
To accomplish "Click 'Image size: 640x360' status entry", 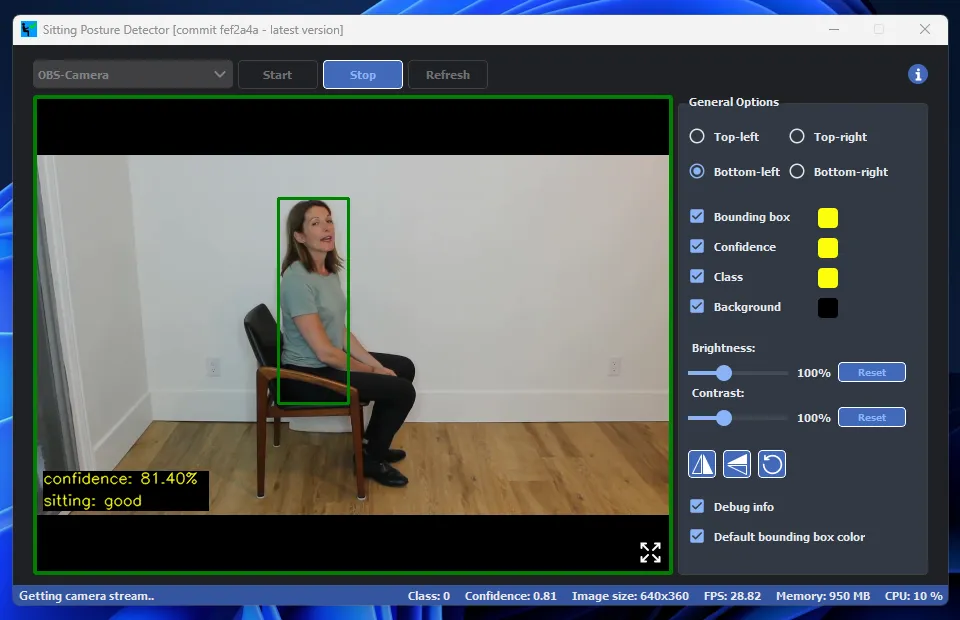I will pyautogui.click(x=630, y=596).
